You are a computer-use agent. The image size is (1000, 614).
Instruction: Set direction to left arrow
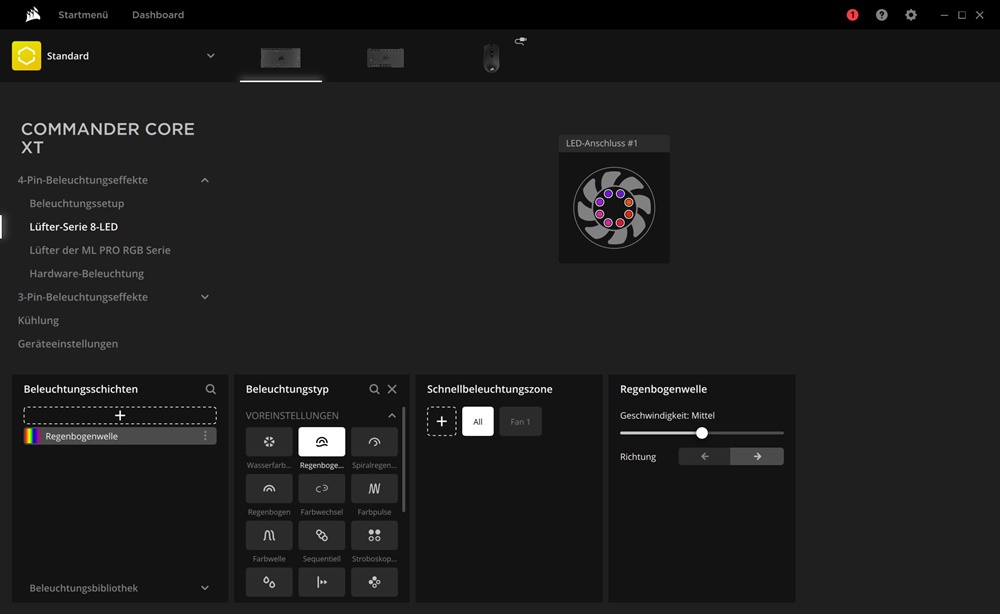click(x=704, y=456)
